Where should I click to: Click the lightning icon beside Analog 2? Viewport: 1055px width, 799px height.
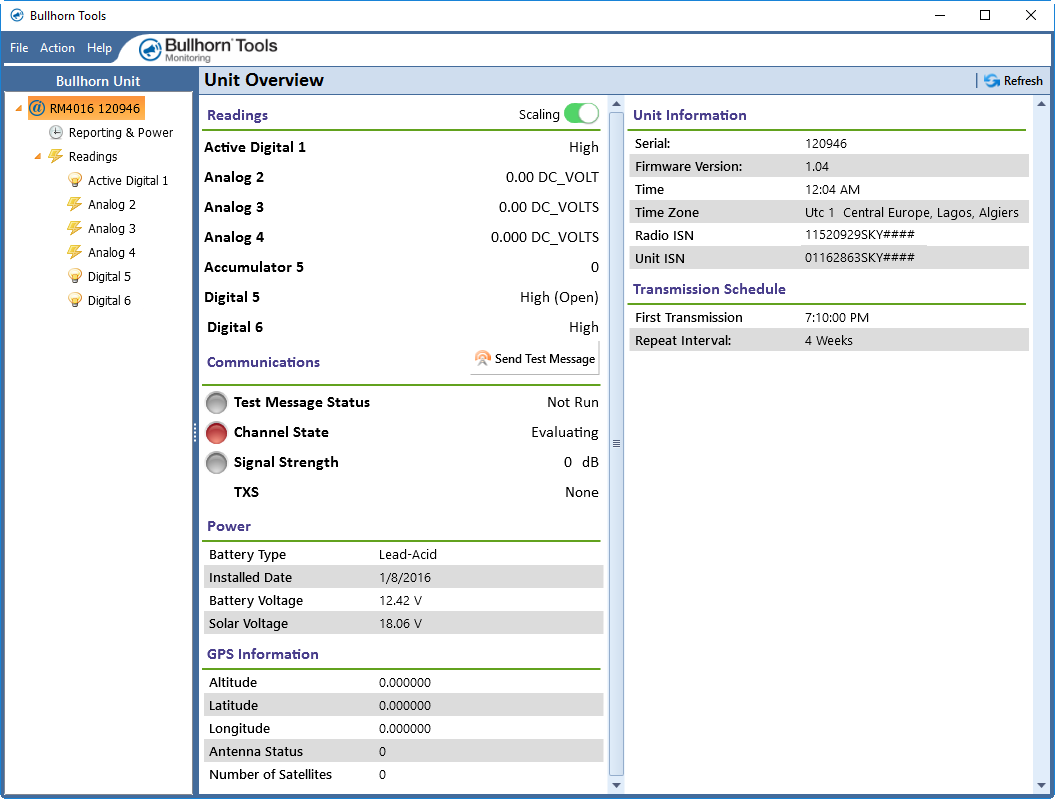pyautogui.click(x=75, y=204)
